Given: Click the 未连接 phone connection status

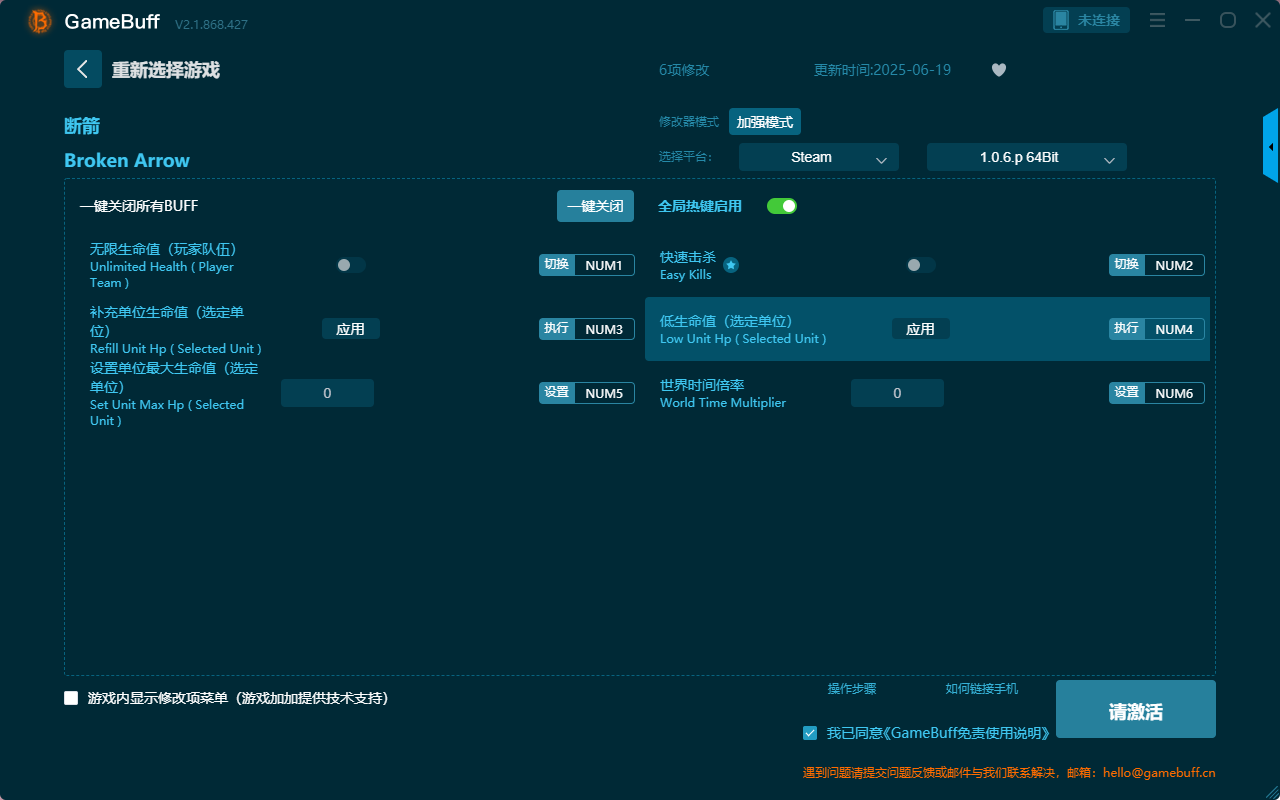Looking at the screenshot, I should (1086, 19).
